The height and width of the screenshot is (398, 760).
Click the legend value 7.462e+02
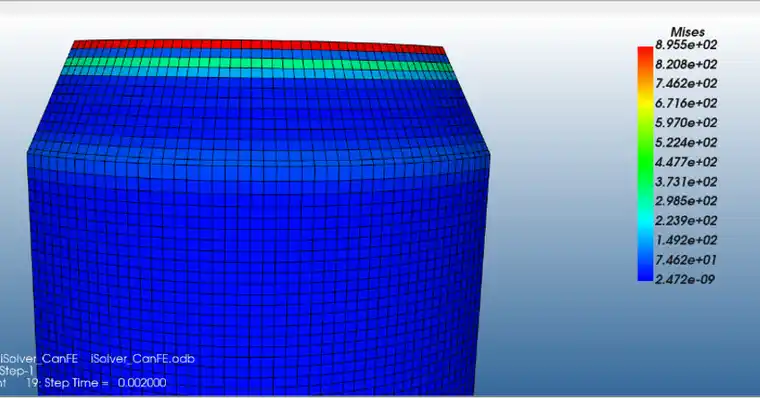pyautogui.click(x=686, y=83)
